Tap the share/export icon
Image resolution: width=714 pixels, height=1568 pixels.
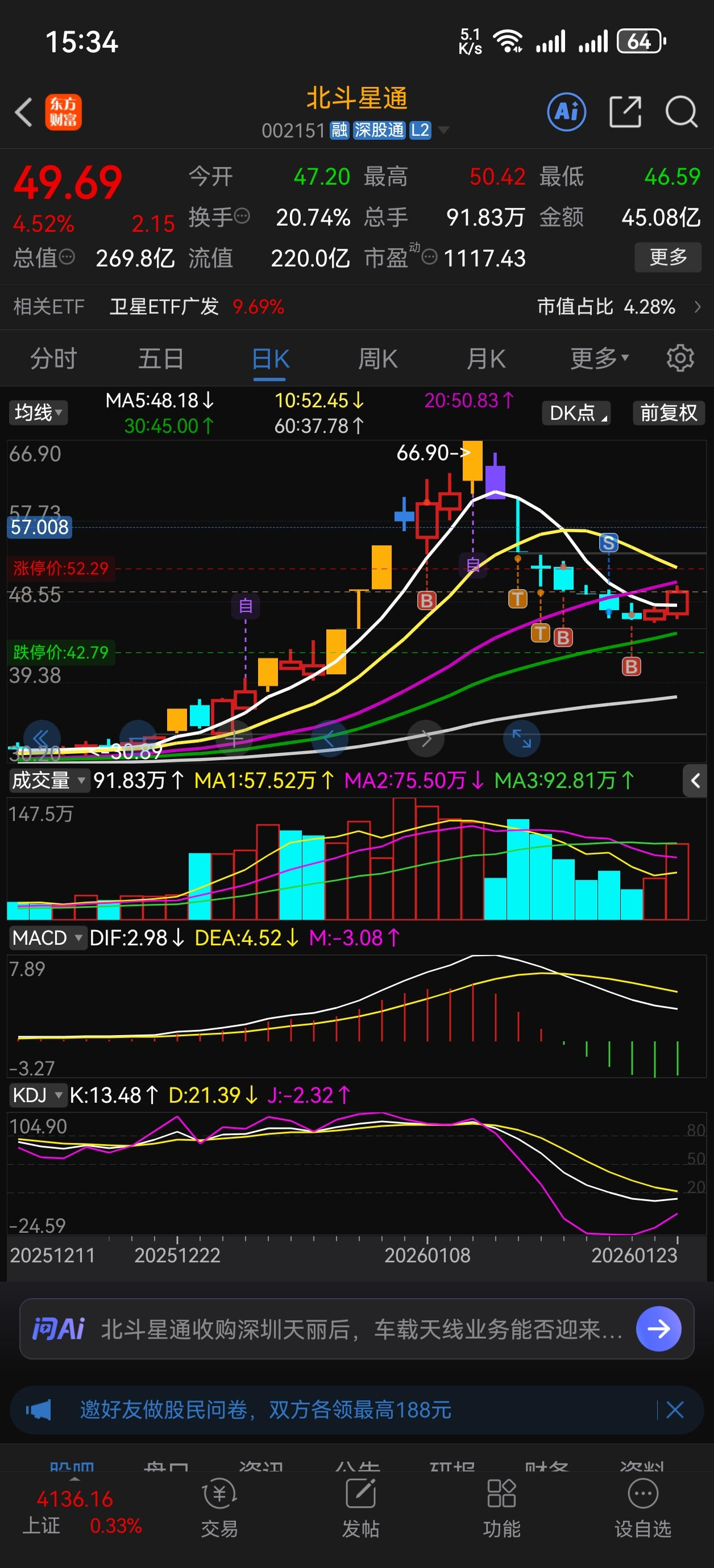(x=625, y=112)
